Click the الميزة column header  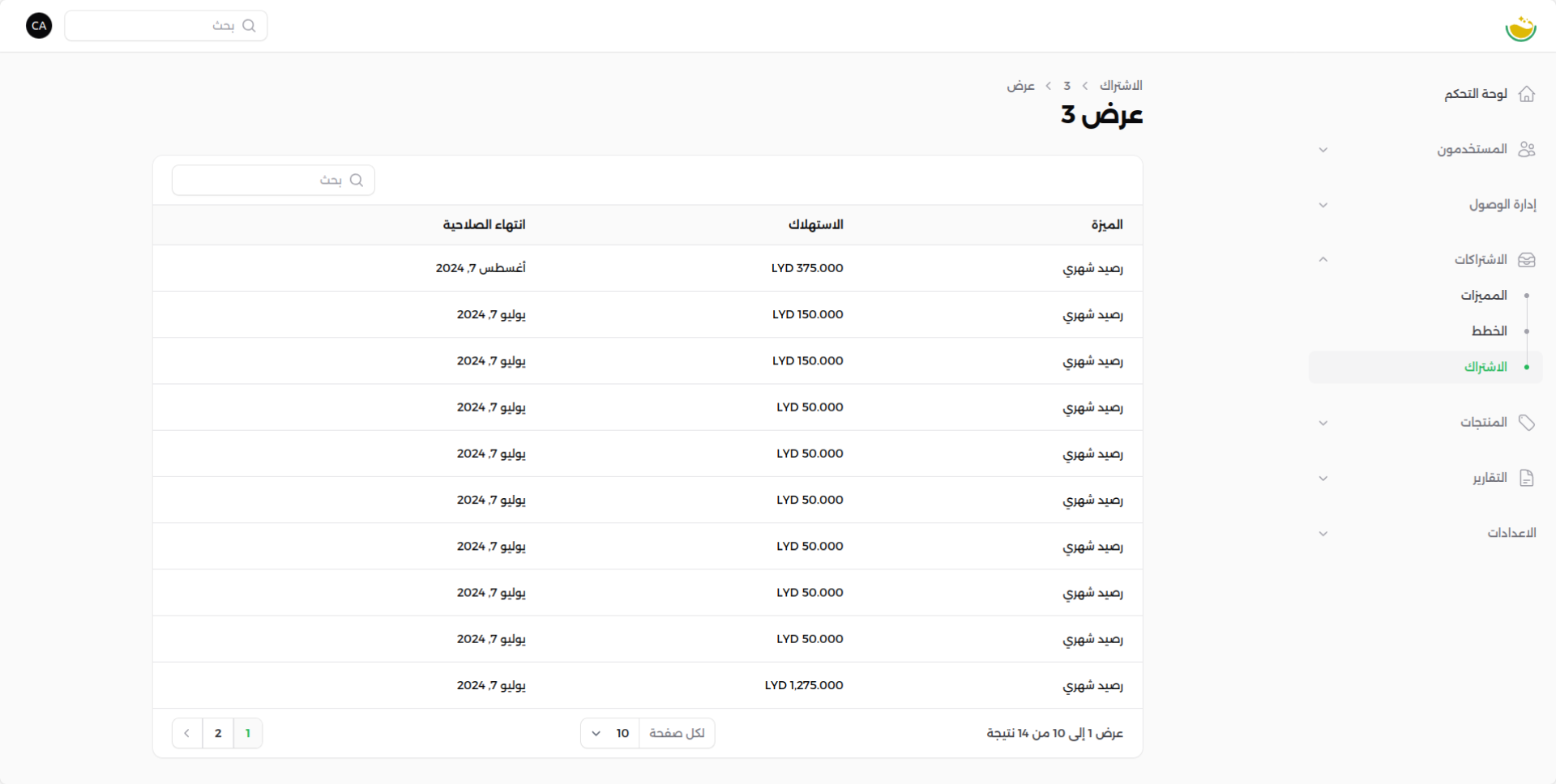tap(1106, 225)
